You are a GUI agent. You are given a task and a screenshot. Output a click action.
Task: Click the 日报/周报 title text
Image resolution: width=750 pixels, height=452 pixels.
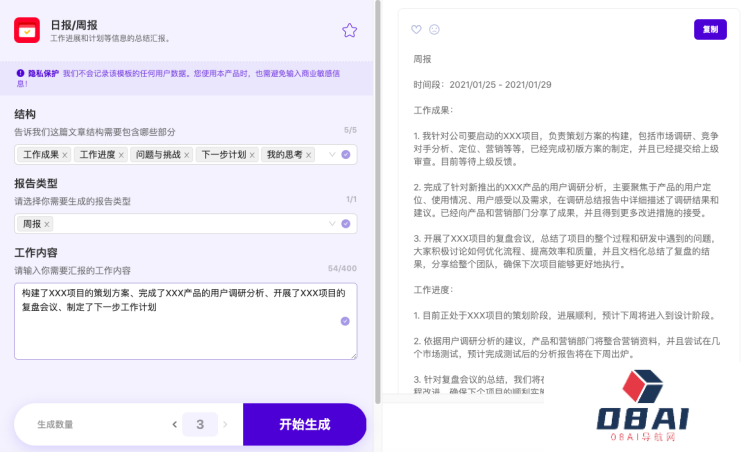point(74,25)
